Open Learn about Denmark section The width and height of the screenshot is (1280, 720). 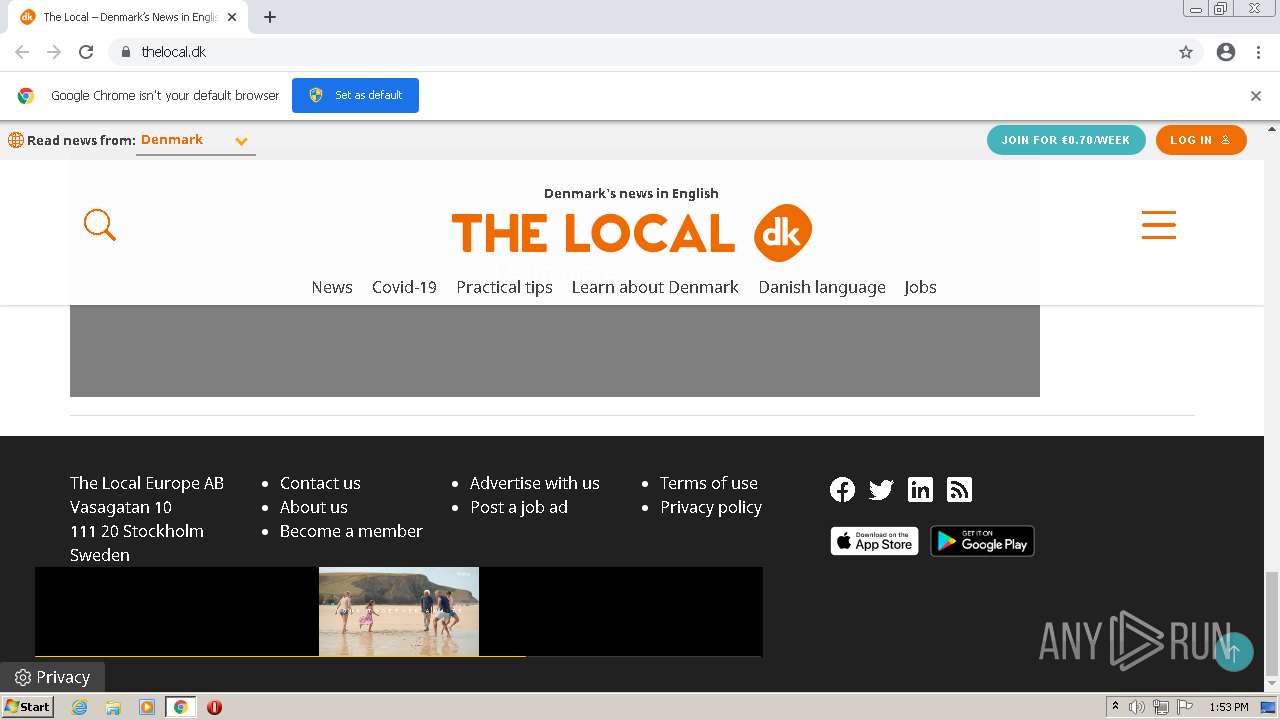point(655,287)
